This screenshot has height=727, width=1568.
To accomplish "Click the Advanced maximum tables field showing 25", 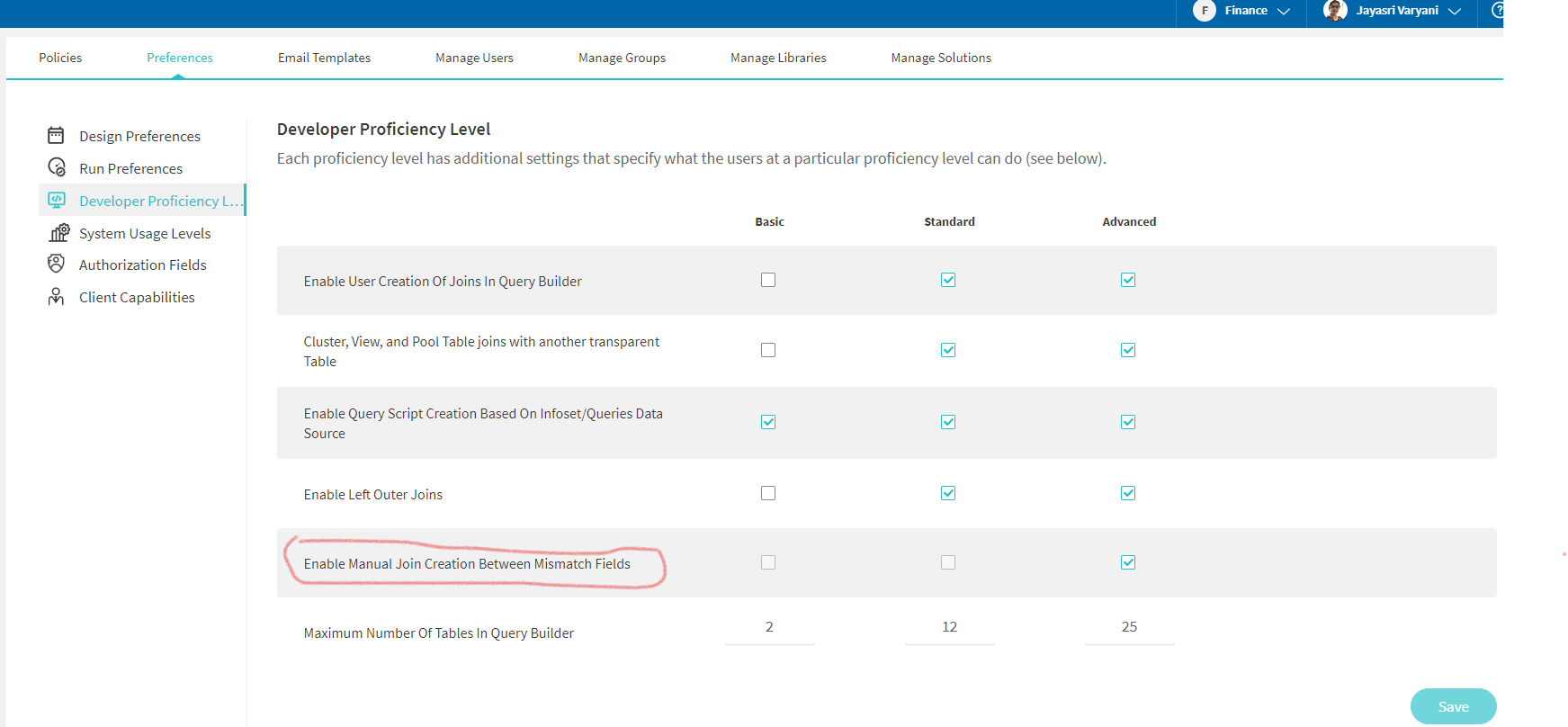I will [1129, 627].
